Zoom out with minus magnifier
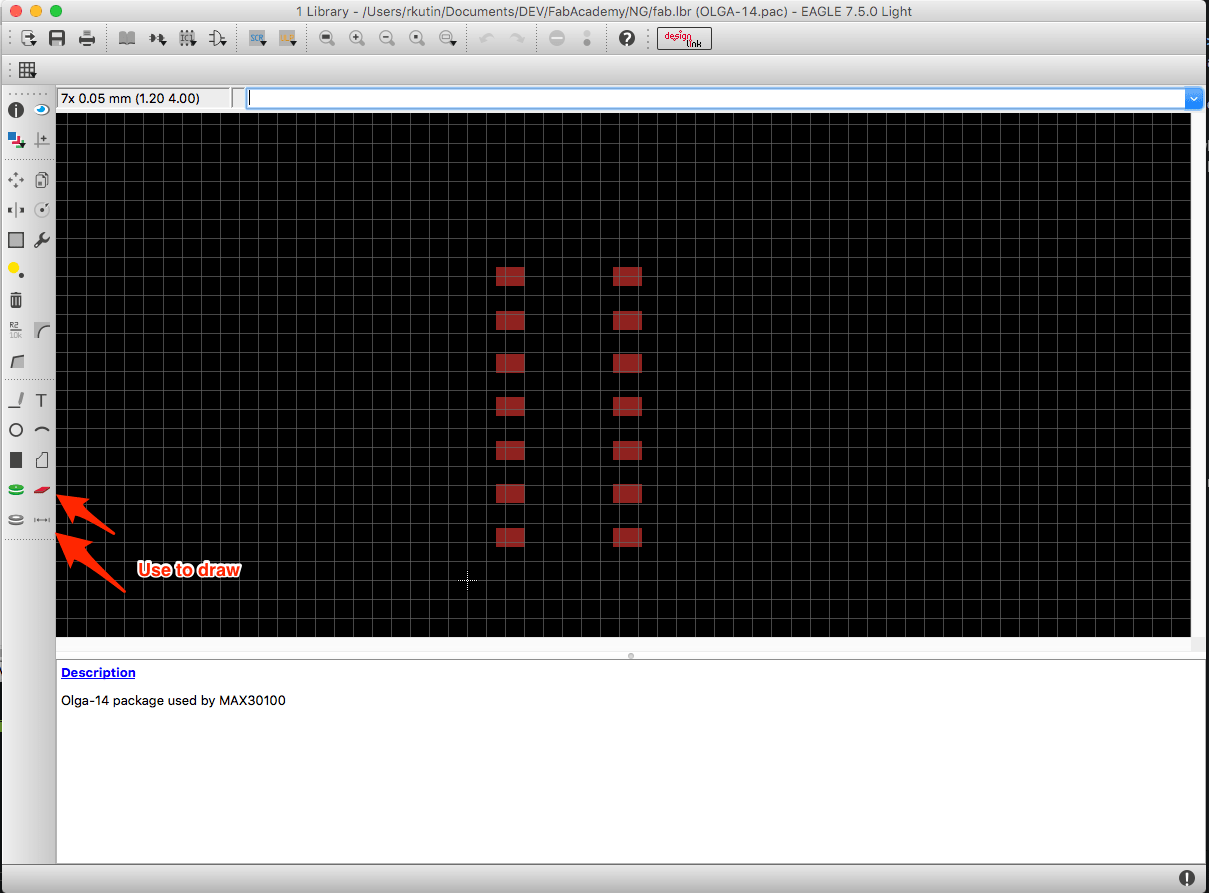 (x=387, y=39)
